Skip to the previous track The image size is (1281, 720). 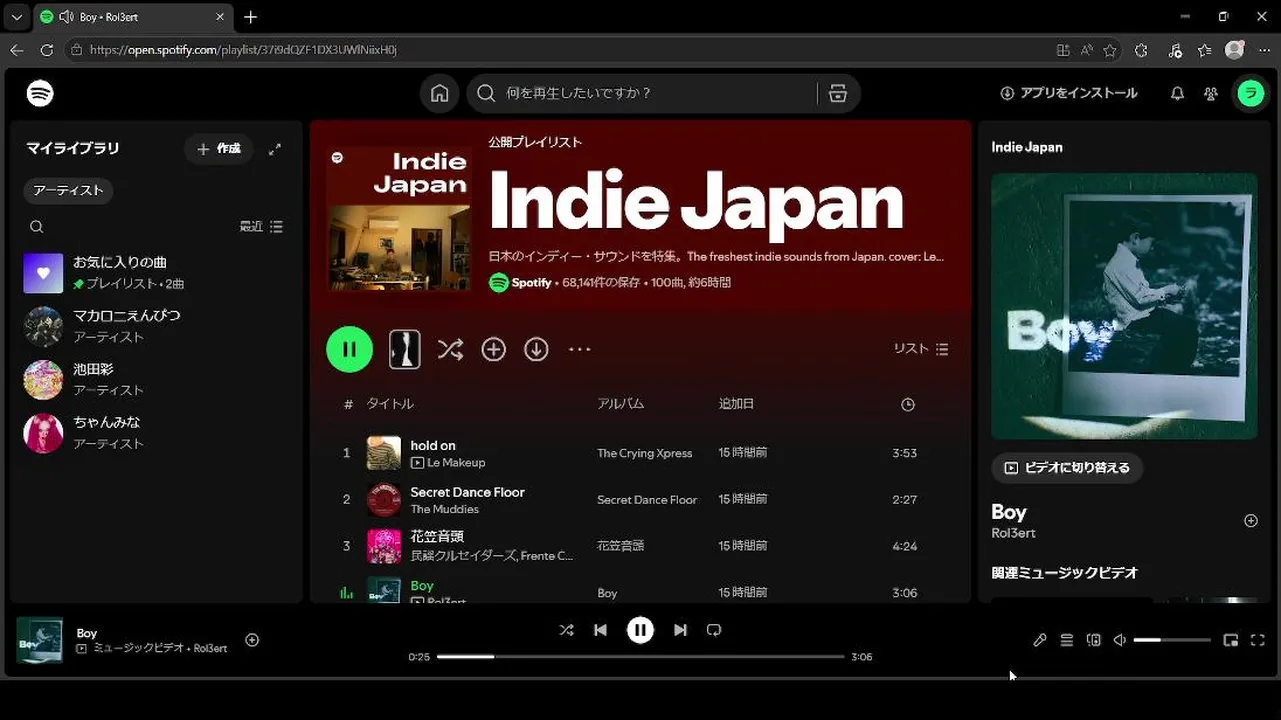tap(600, 630)
